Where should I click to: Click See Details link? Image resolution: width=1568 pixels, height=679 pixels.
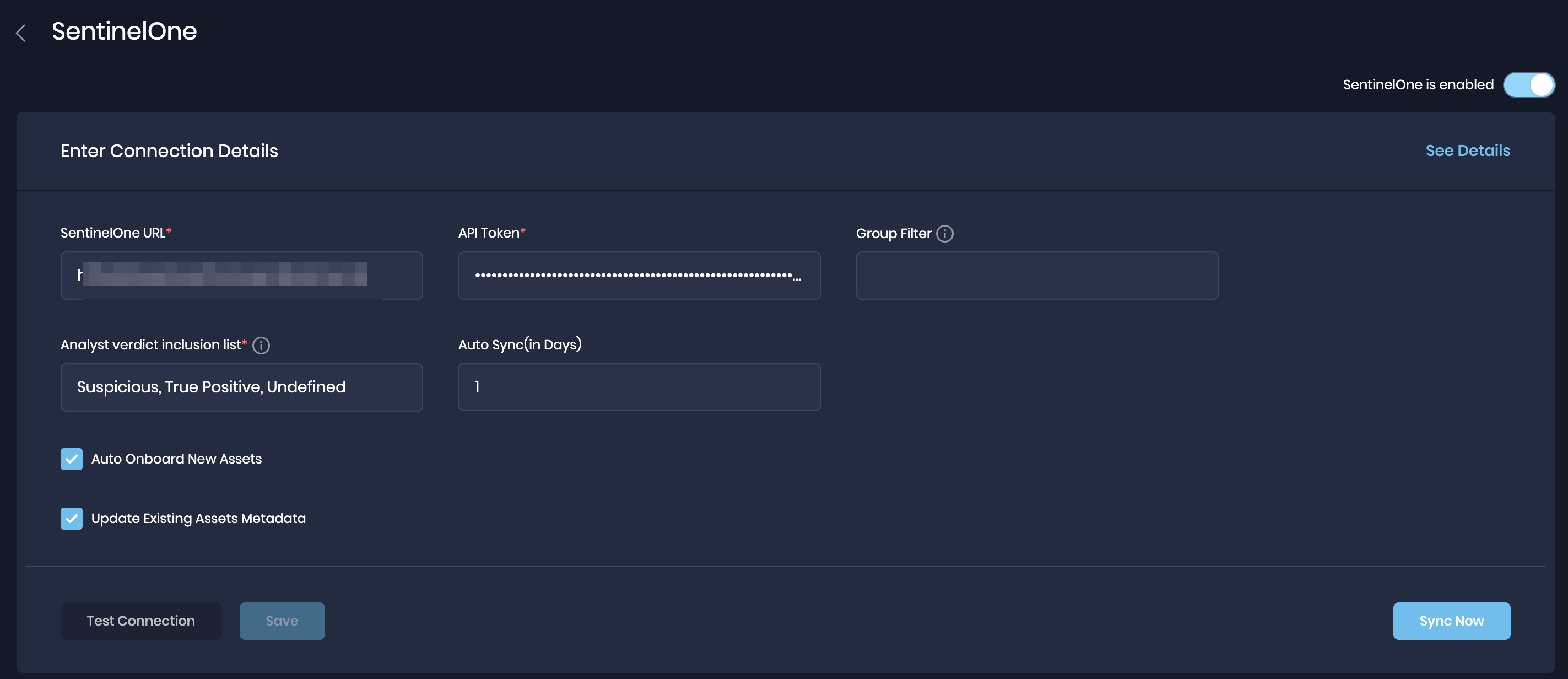point(1468,150)
